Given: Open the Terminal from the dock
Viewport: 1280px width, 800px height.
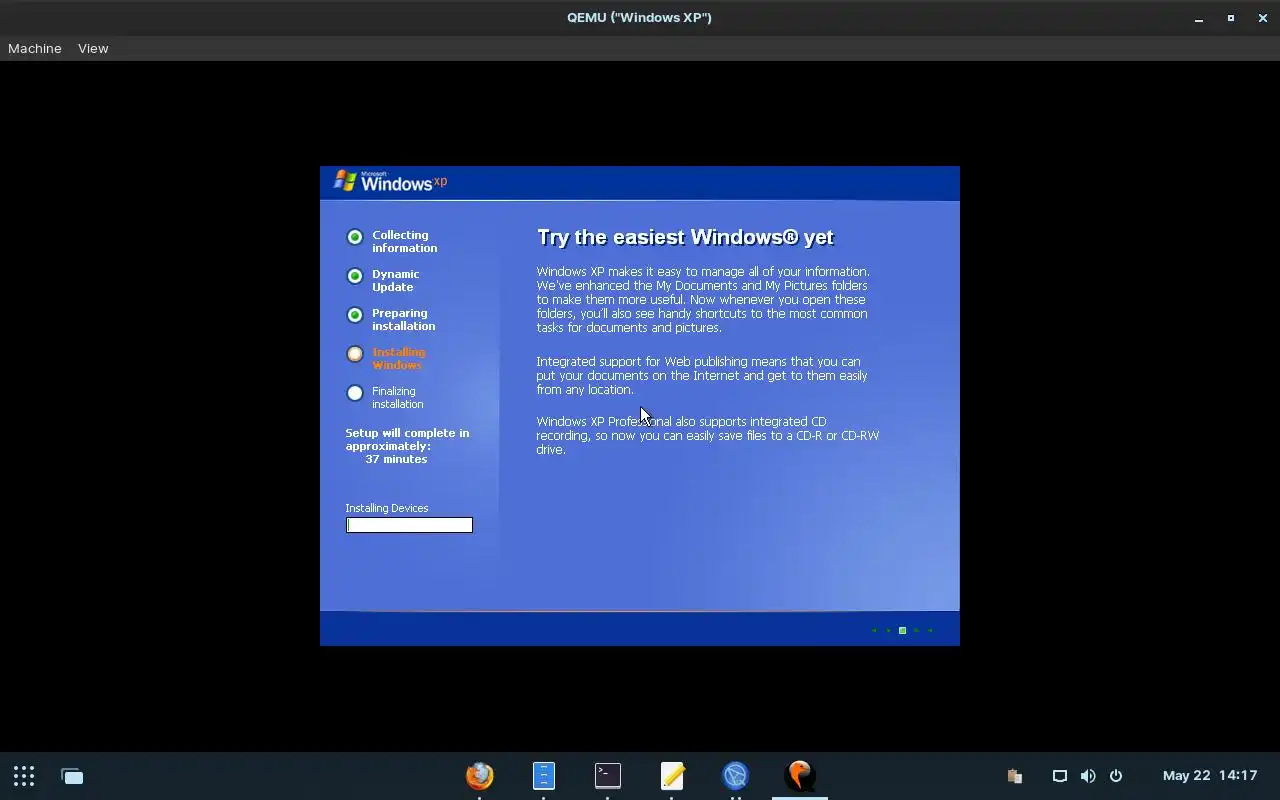Looking at the screenshot, I should 608,776.
